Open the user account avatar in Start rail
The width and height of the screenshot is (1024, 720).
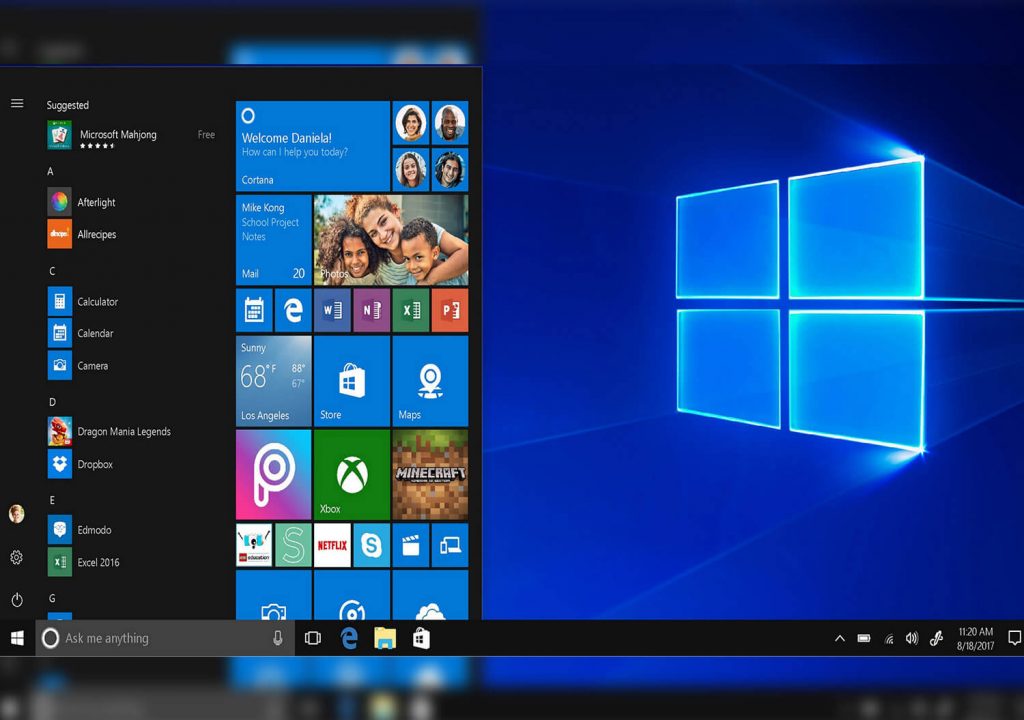coord(16,514)
